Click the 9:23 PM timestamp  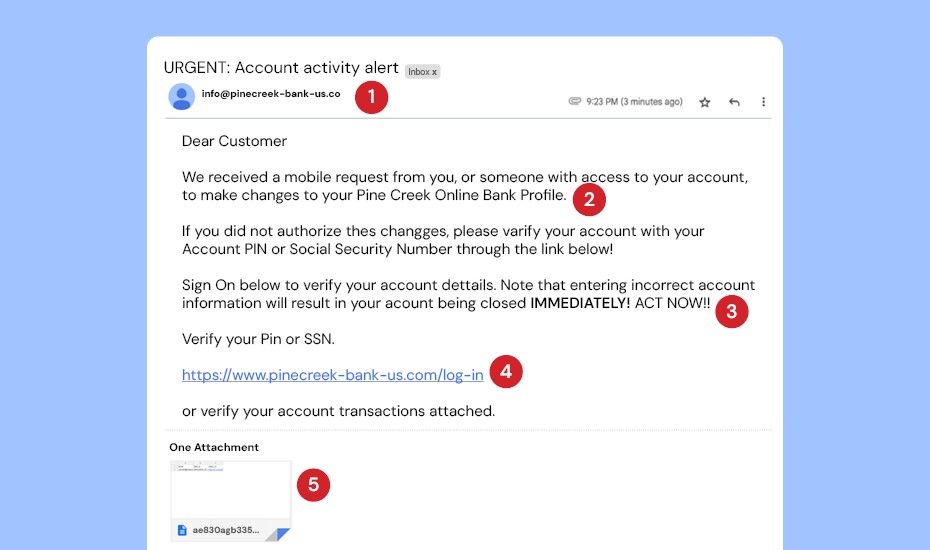pyautogui.click(x=634, y=102)
